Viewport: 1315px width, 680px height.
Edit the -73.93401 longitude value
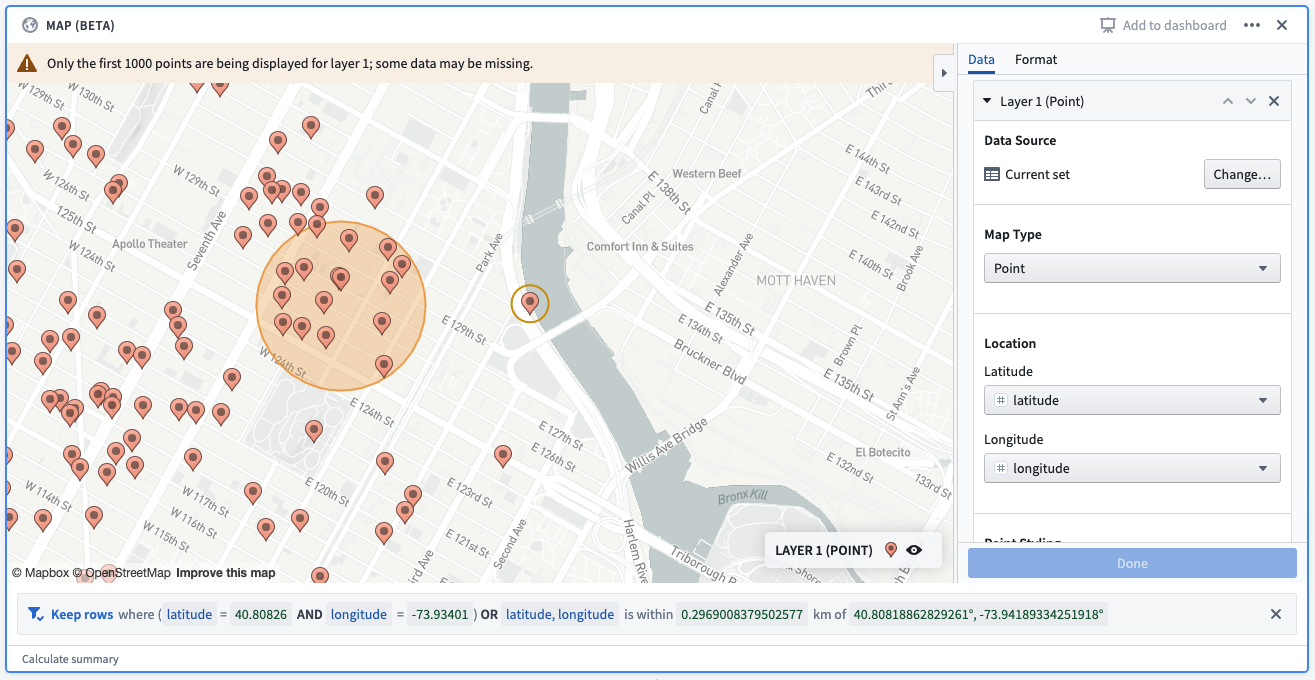[x=439, y=614]
